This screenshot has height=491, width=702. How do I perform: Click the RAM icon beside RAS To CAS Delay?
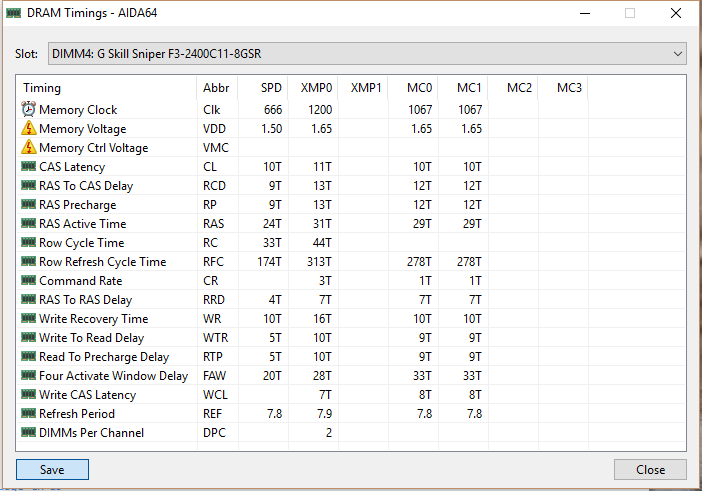[29, 185]
